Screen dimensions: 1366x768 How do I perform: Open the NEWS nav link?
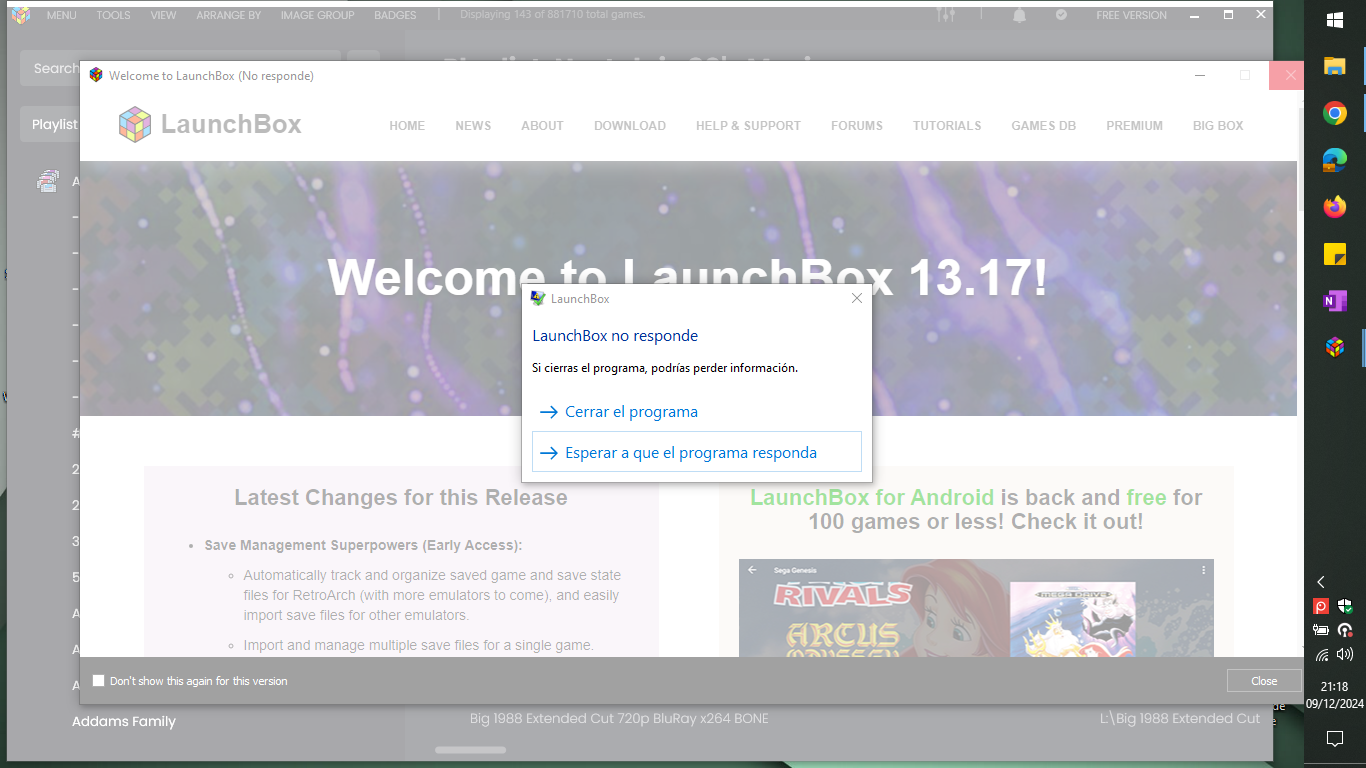[473, 126]
